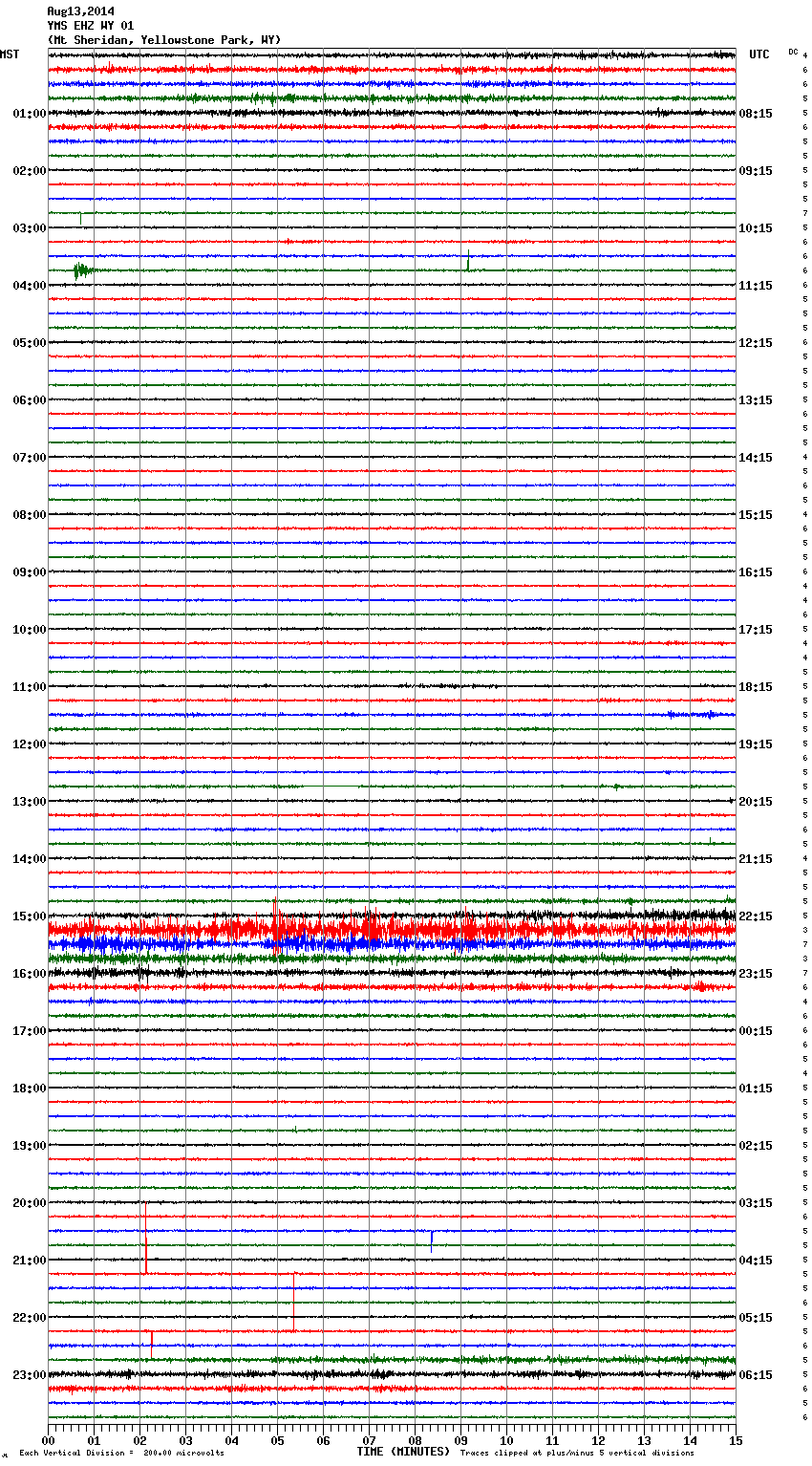The height and width of the screenshot is (1466, 812).
Task: Click the 12:15 UTC time label
Action: 756,343
